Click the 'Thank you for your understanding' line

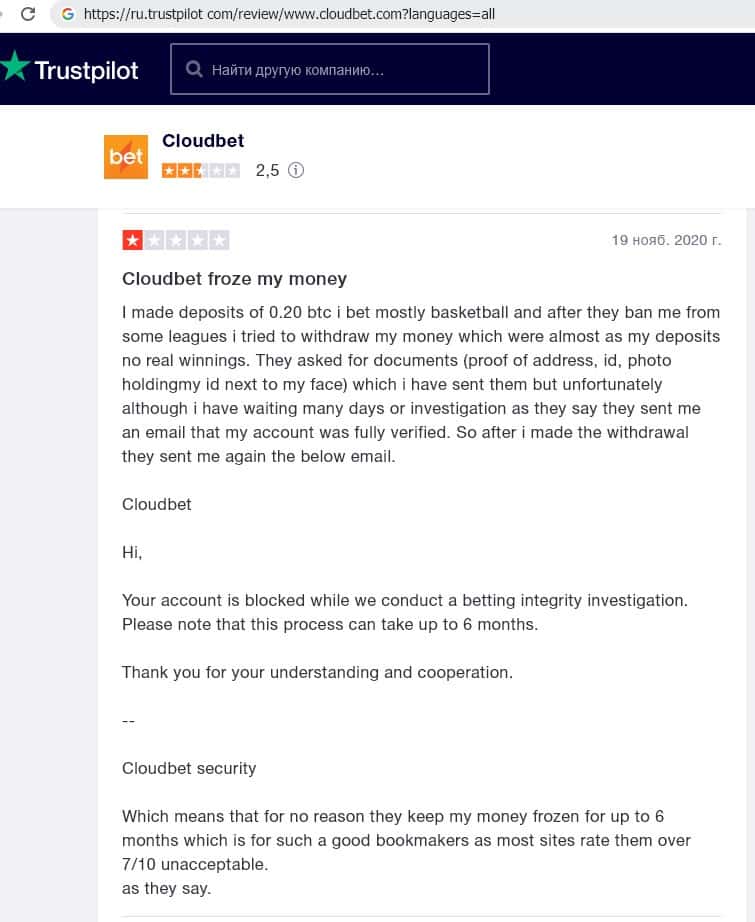[317, 672]
